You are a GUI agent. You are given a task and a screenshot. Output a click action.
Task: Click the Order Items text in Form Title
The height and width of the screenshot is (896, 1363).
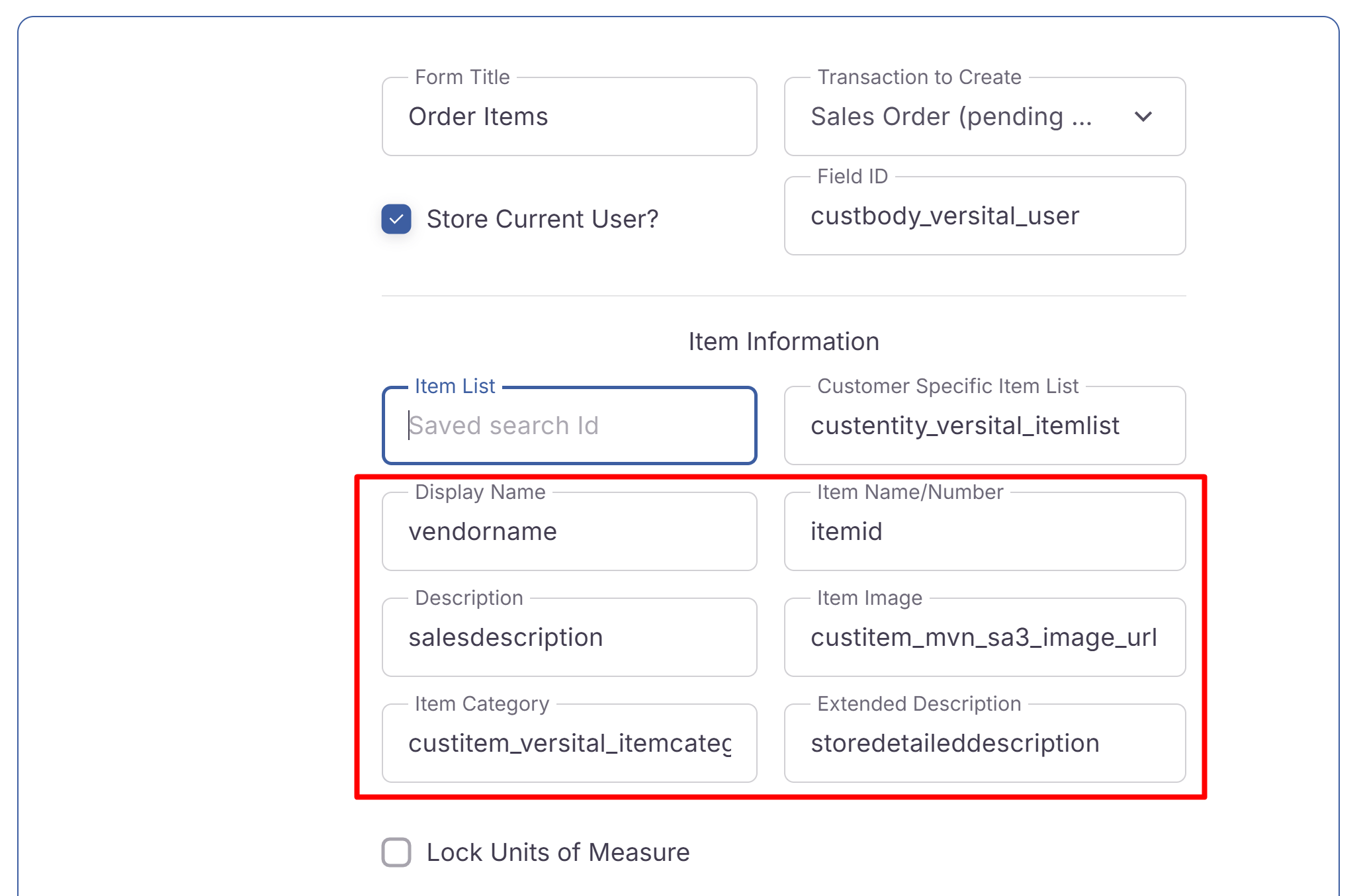478,117
